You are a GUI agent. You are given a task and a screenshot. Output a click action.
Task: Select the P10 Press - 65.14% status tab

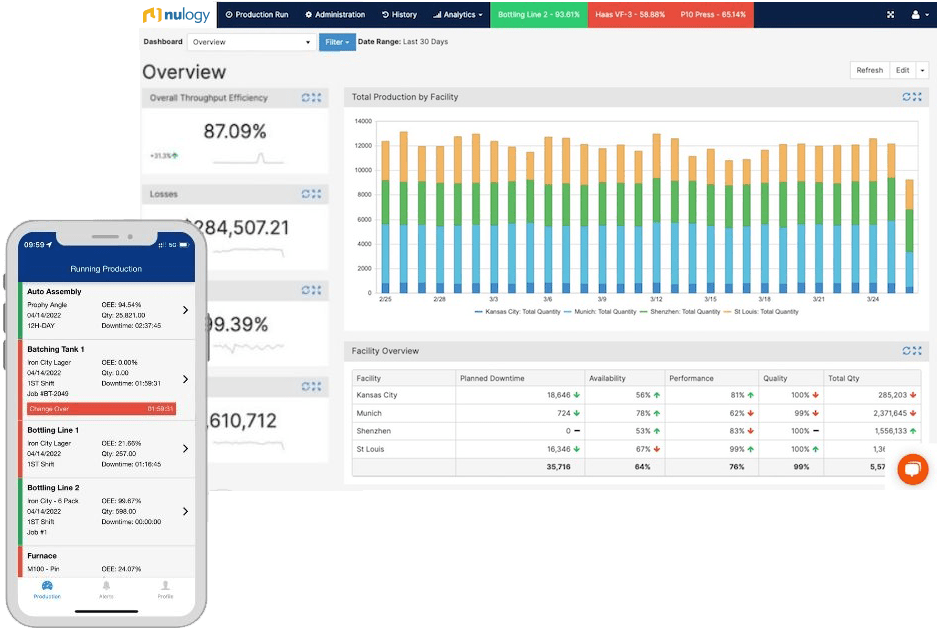pos(713,14)
